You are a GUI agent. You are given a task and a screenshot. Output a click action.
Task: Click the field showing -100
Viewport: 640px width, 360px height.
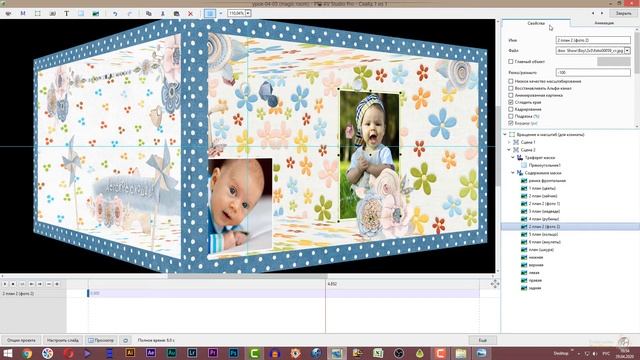tap(593, 72)
